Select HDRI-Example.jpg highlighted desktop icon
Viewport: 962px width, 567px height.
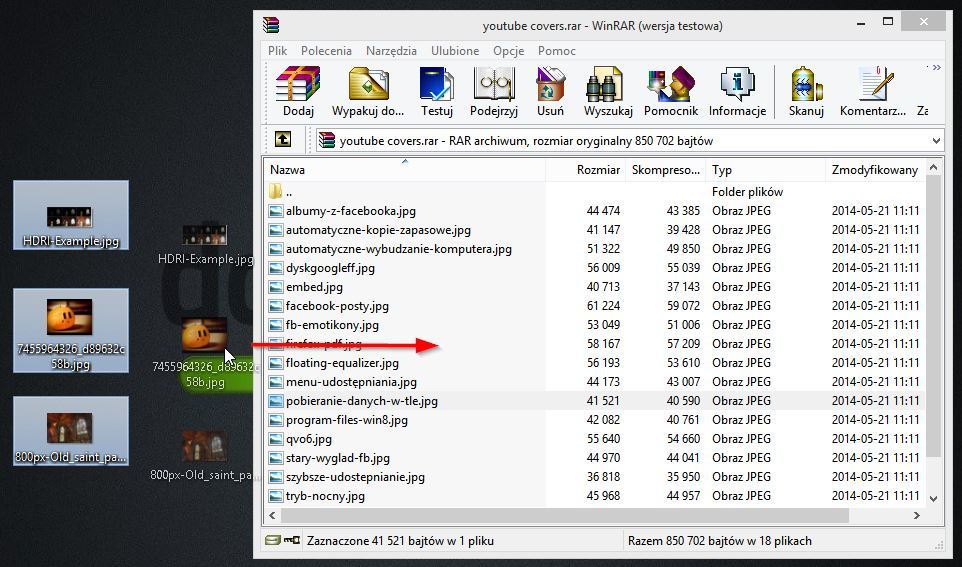[71, 215]
